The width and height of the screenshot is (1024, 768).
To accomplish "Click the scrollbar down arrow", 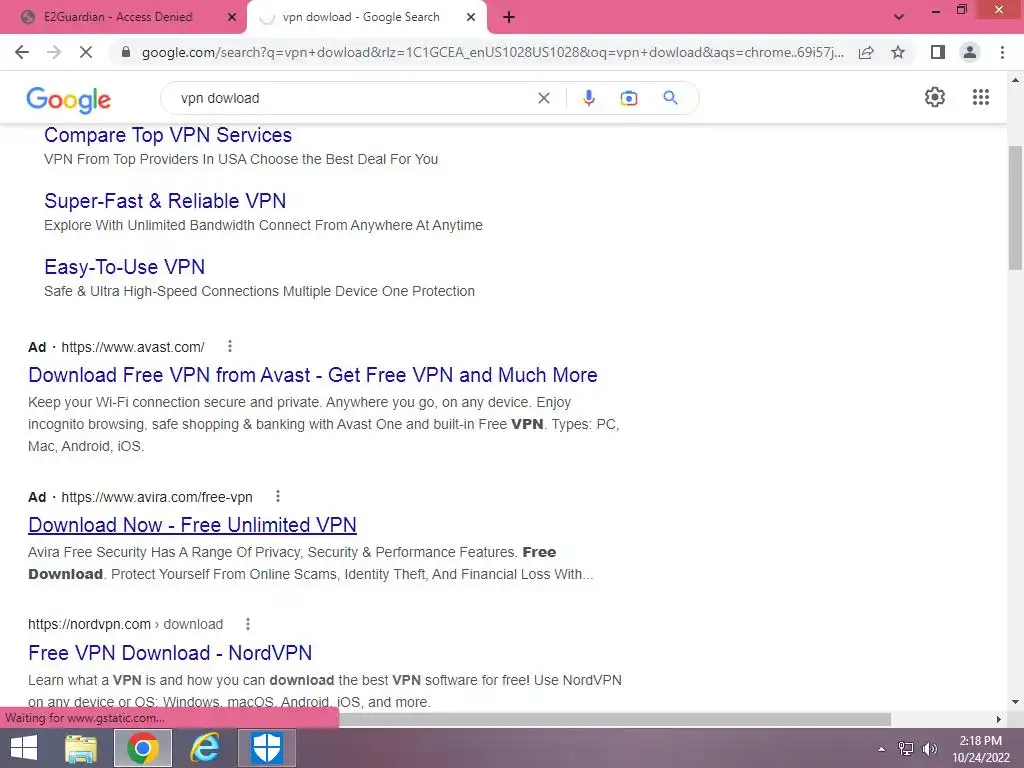I will coord(1015,703).
